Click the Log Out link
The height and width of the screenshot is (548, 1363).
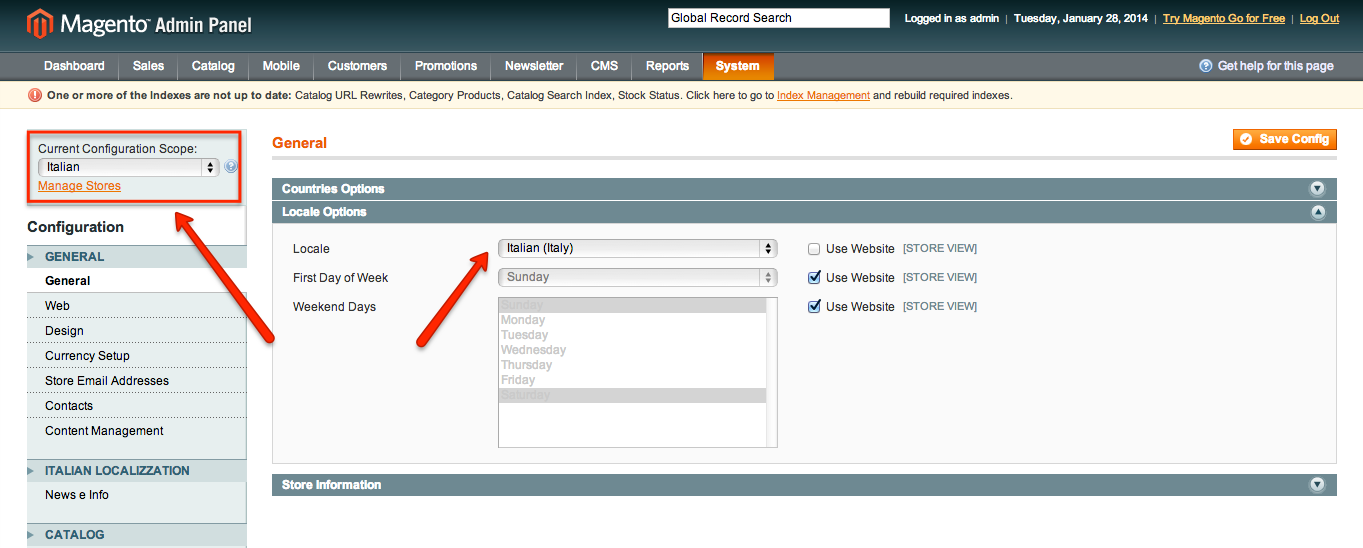point(1319,18)
